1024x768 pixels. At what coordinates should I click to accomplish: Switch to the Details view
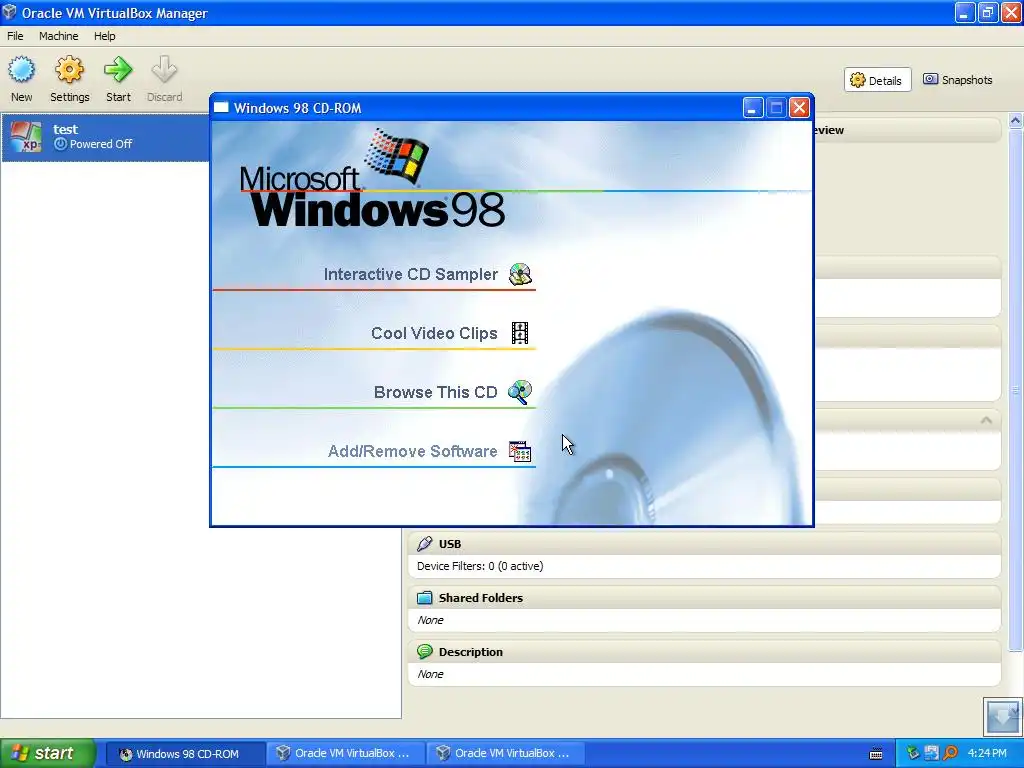pos(877,80)
